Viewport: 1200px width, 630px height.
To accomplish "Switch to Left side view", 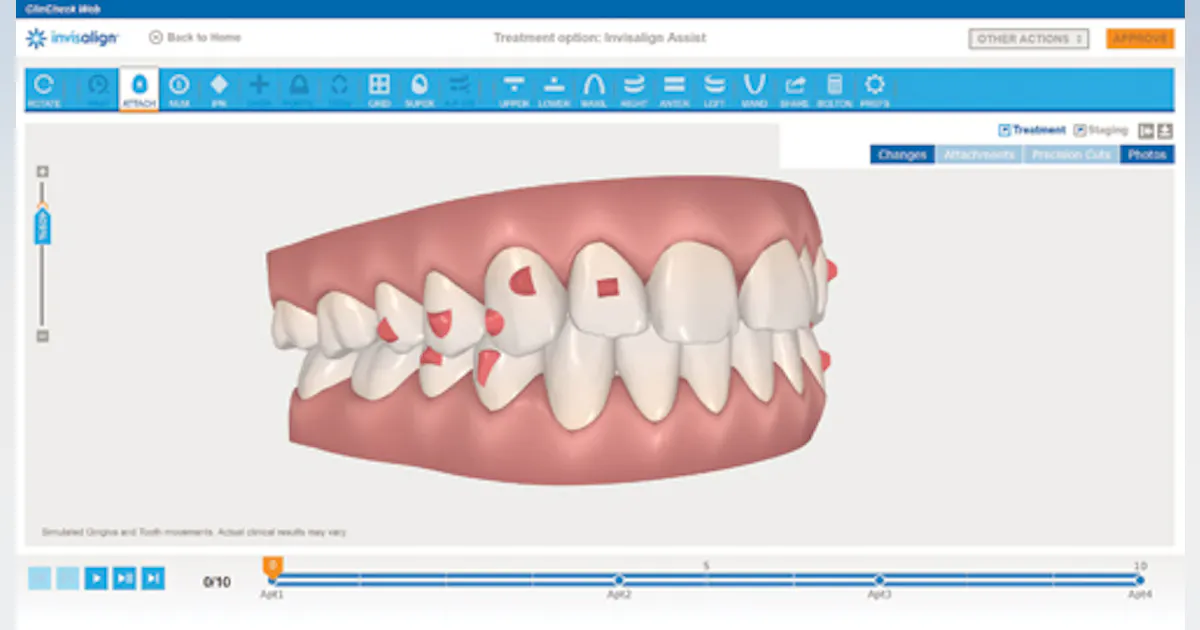I will tap(714, 89).
